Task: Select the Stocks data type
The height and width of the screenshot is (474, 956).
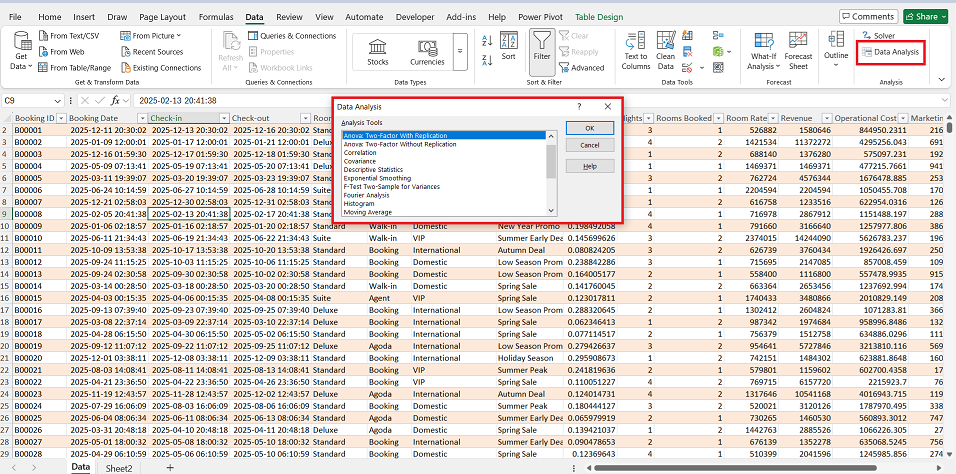Action: tap(378, 50)
